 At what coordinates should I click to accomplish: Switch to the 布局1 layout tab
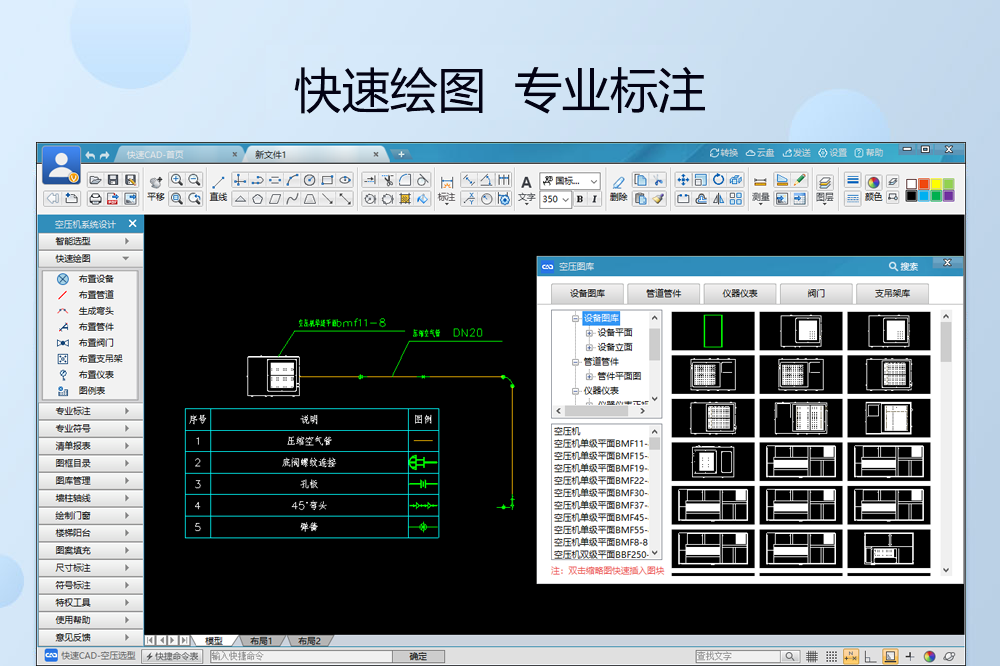[x=261, y=640]
